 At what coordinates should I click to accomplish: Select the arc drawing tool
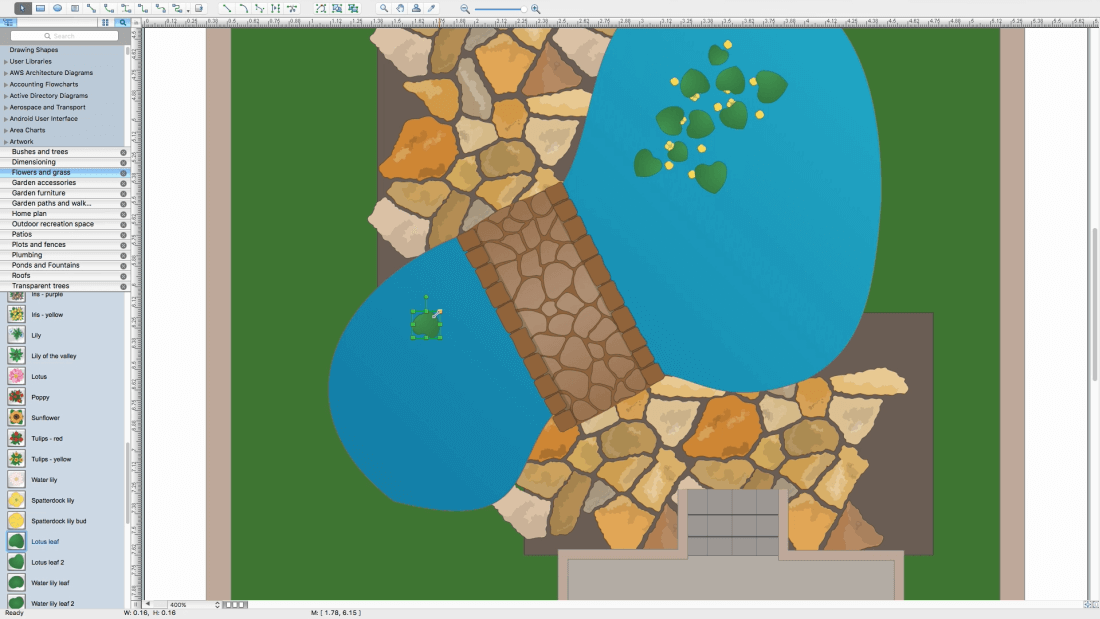243,8
